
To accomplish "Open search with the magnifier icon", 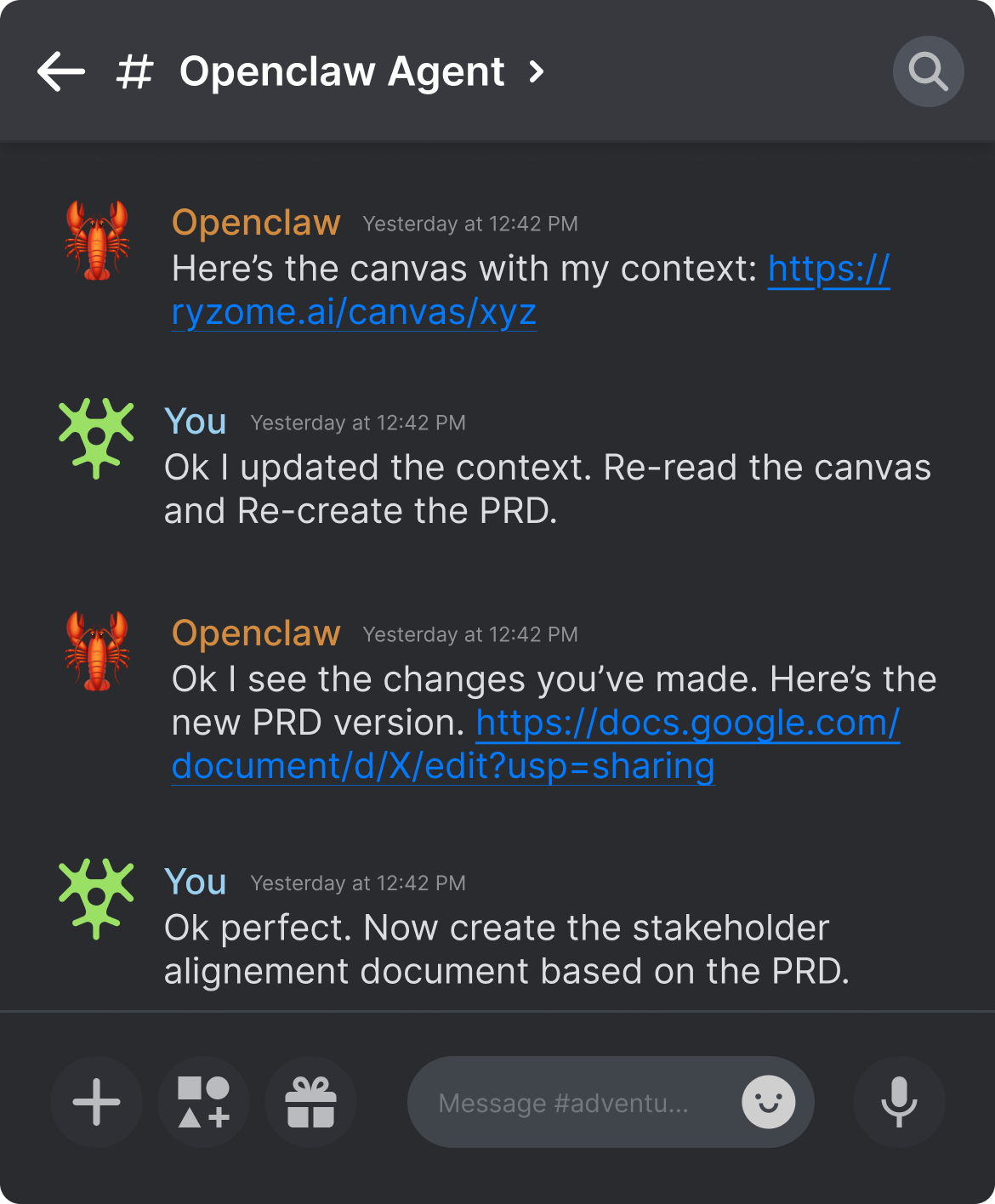I will point(928,71).
